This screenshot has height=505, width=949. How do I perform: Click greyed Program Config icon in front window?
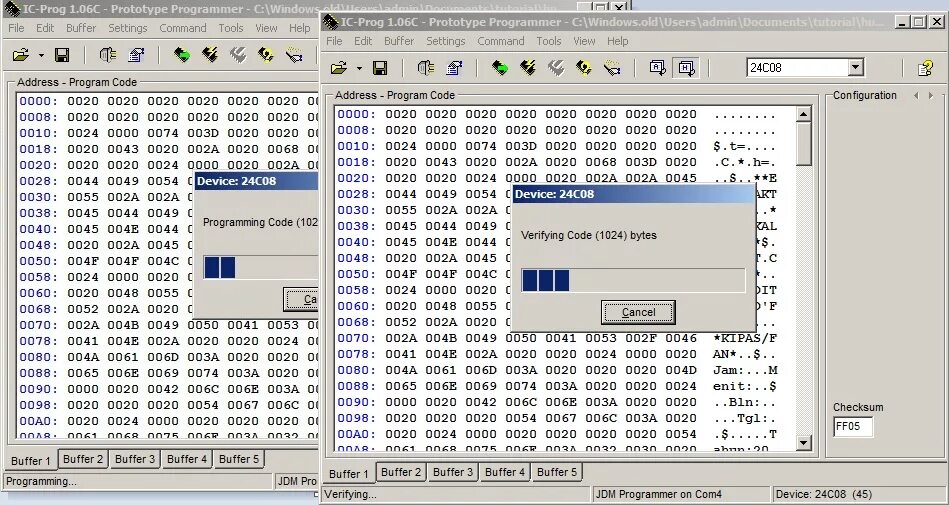tap(556, 68)
